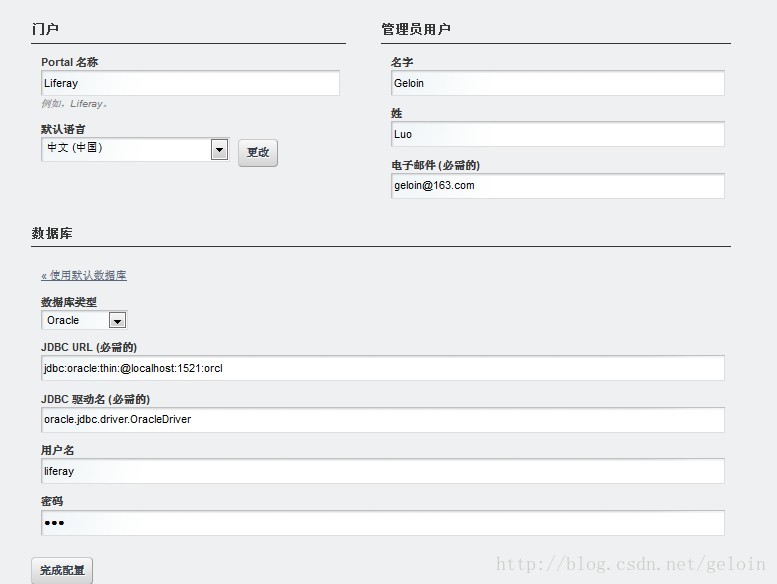
Task: Click the 默认语言 label
Action: pos(63,129)
